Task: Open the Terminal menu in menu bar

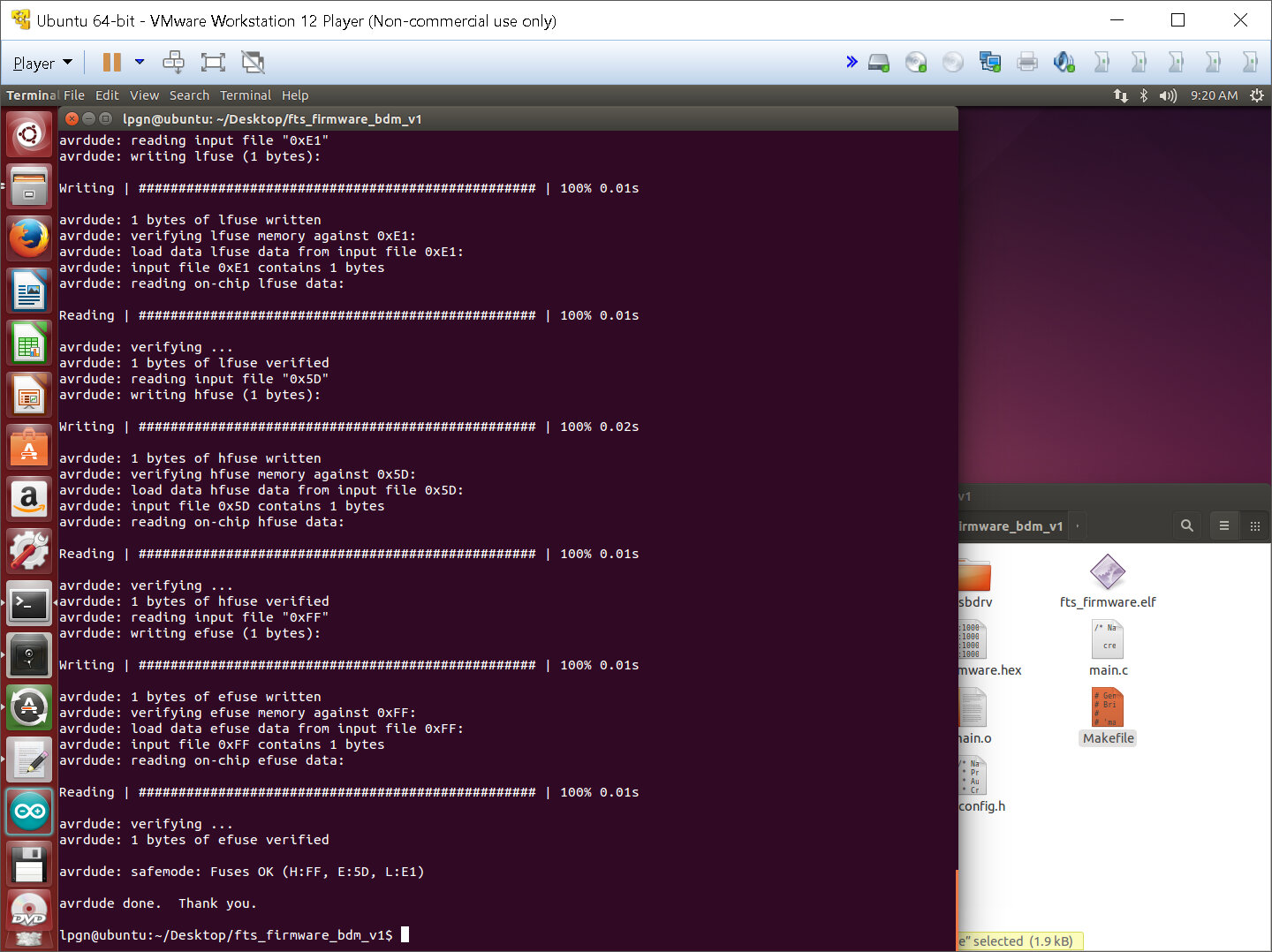Action: 246,95
